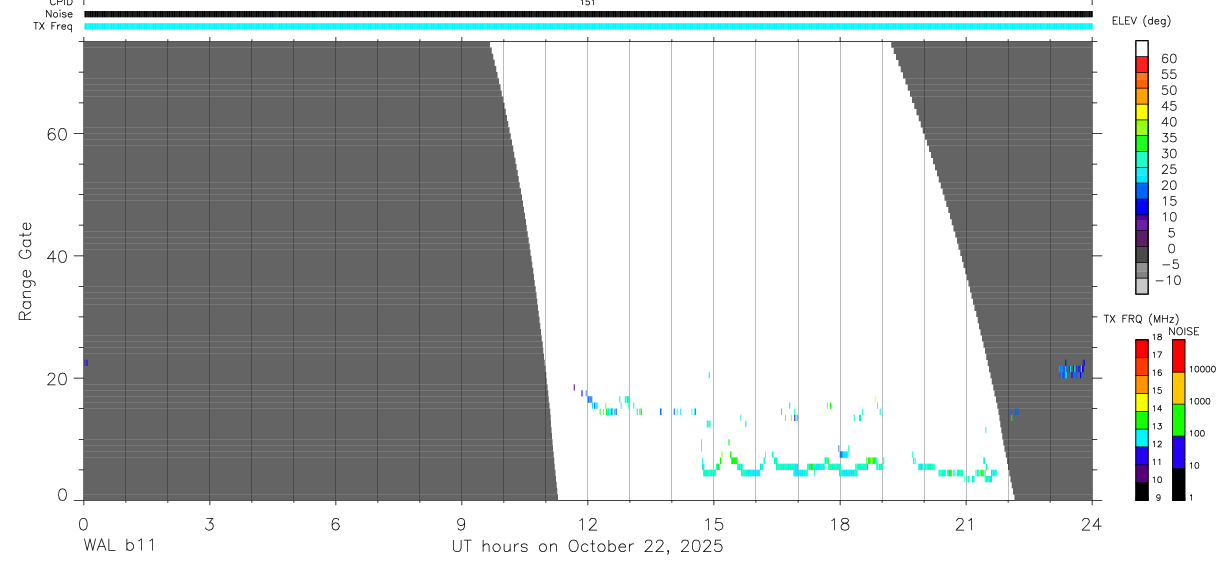Click the 'WAL b11' radar label

pos(118,547)
